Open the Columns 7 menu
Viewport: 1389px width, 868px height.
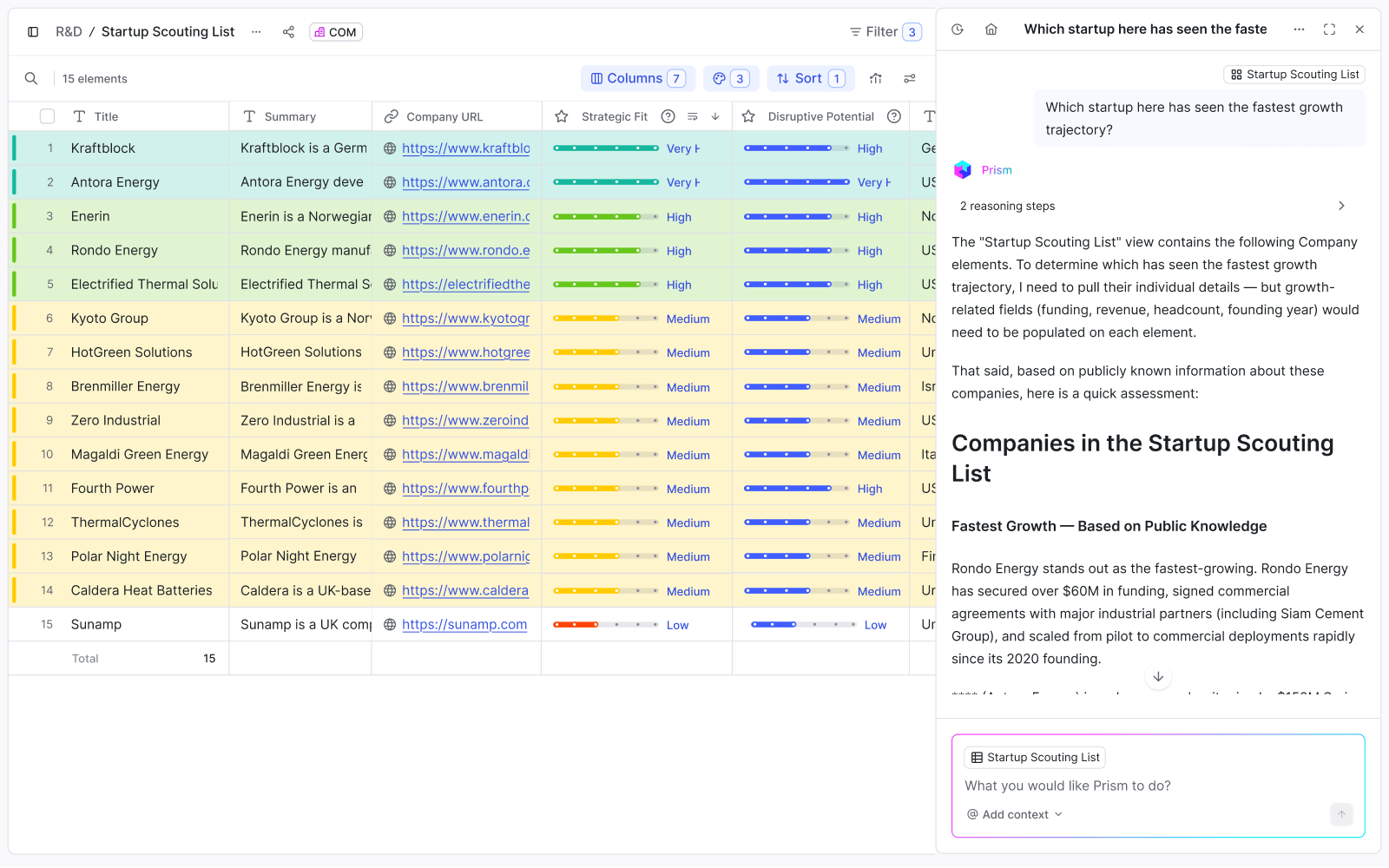pyautogui.click(x=638, y=79)
